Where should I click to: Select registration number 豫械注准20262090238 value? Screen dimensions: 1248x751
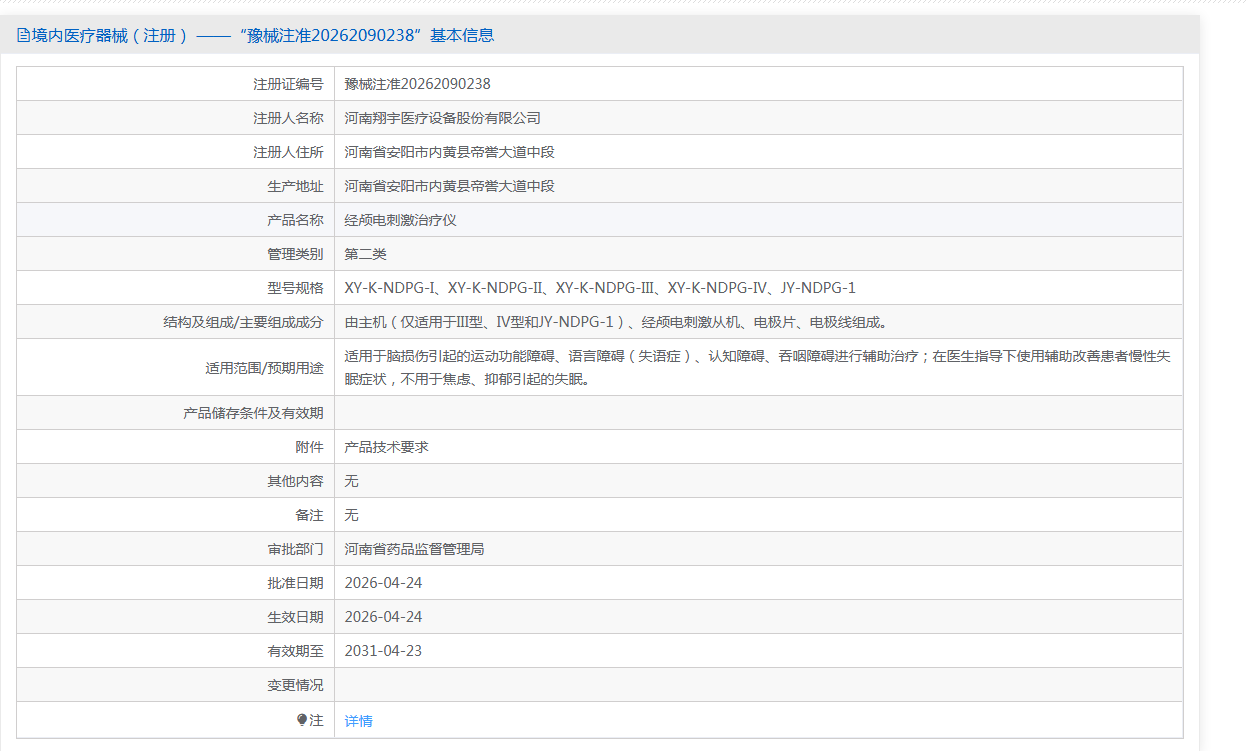click(x=417, y=84)
